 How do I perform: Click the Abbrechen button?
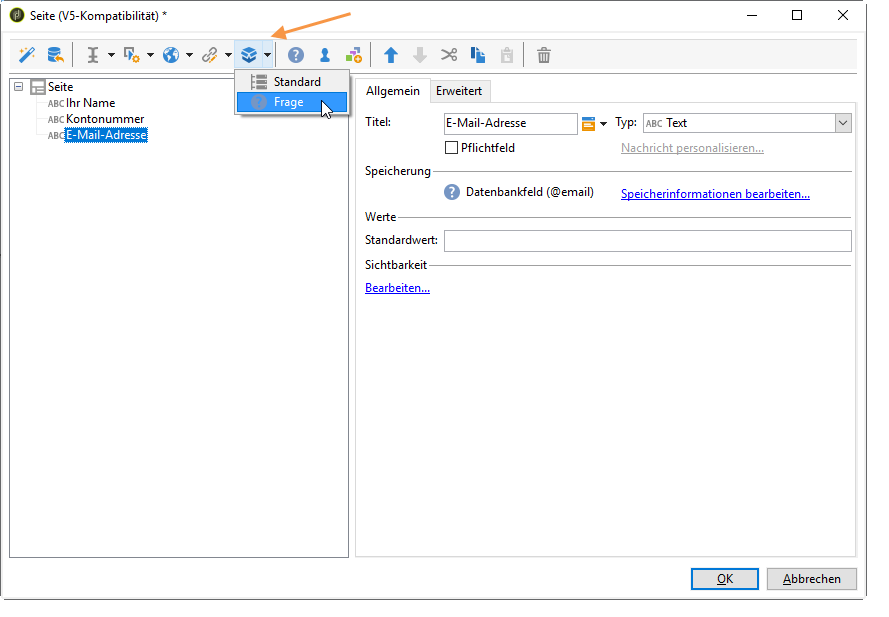811,579
